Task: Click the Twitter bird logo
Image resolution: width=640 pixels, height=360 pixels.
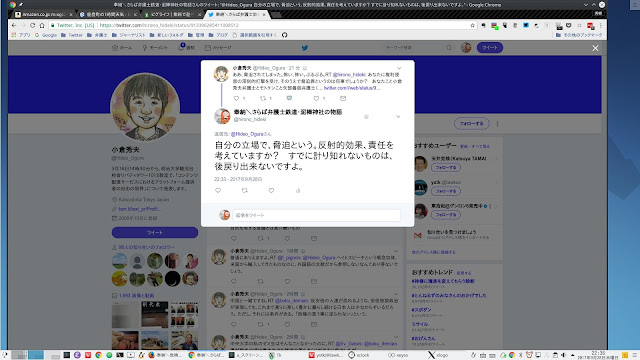Action: pos(304,48)
